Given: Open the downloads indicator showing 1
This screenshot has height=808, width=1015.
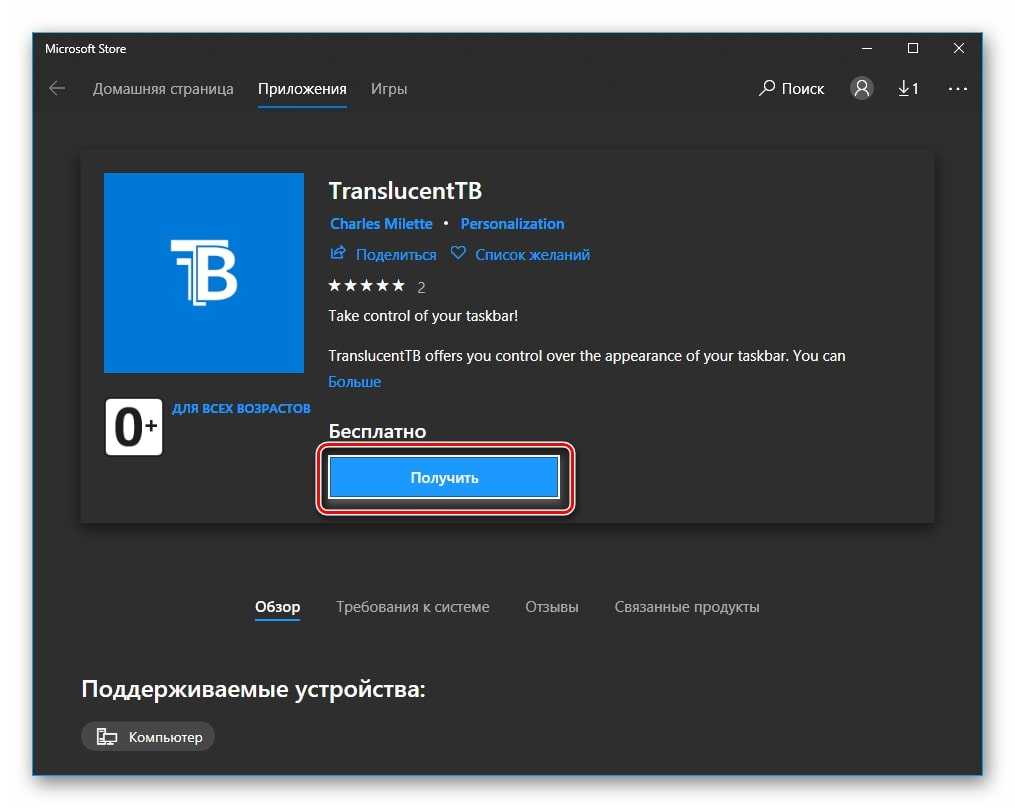Looking at the screenshot, I should pyautogui.click(x=908, y=88).
